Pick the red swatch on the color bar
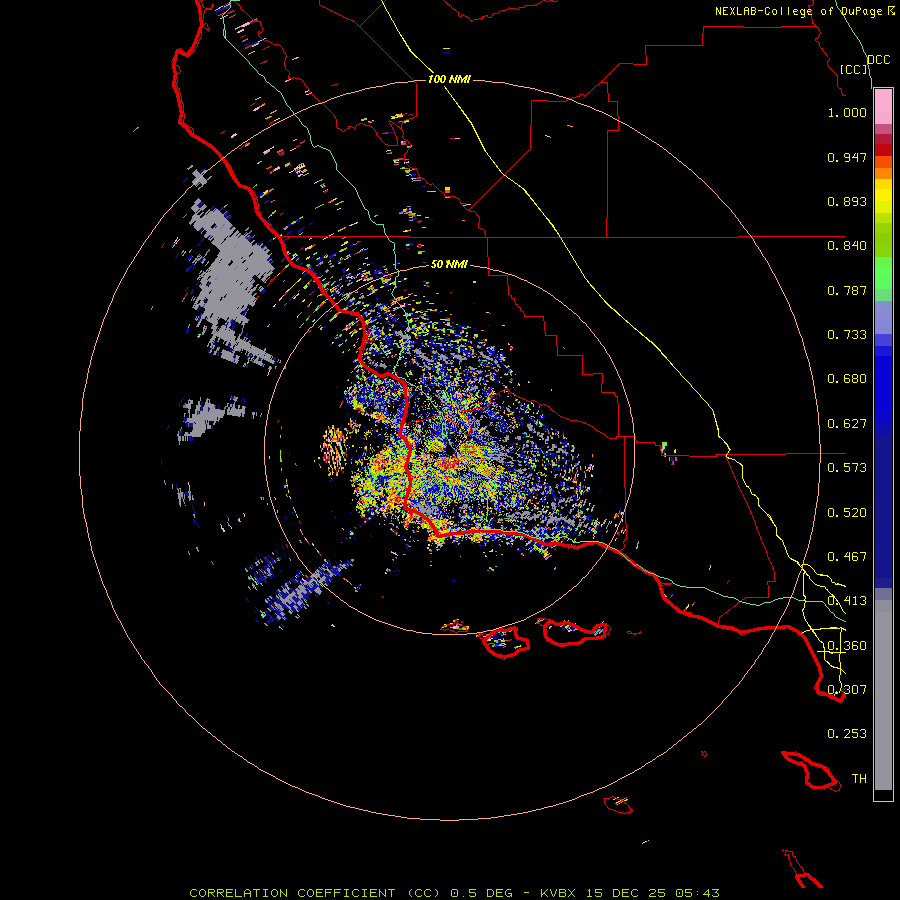Image resolution: width=900 pixels, height=900 pixels. [x=883, y=150]
